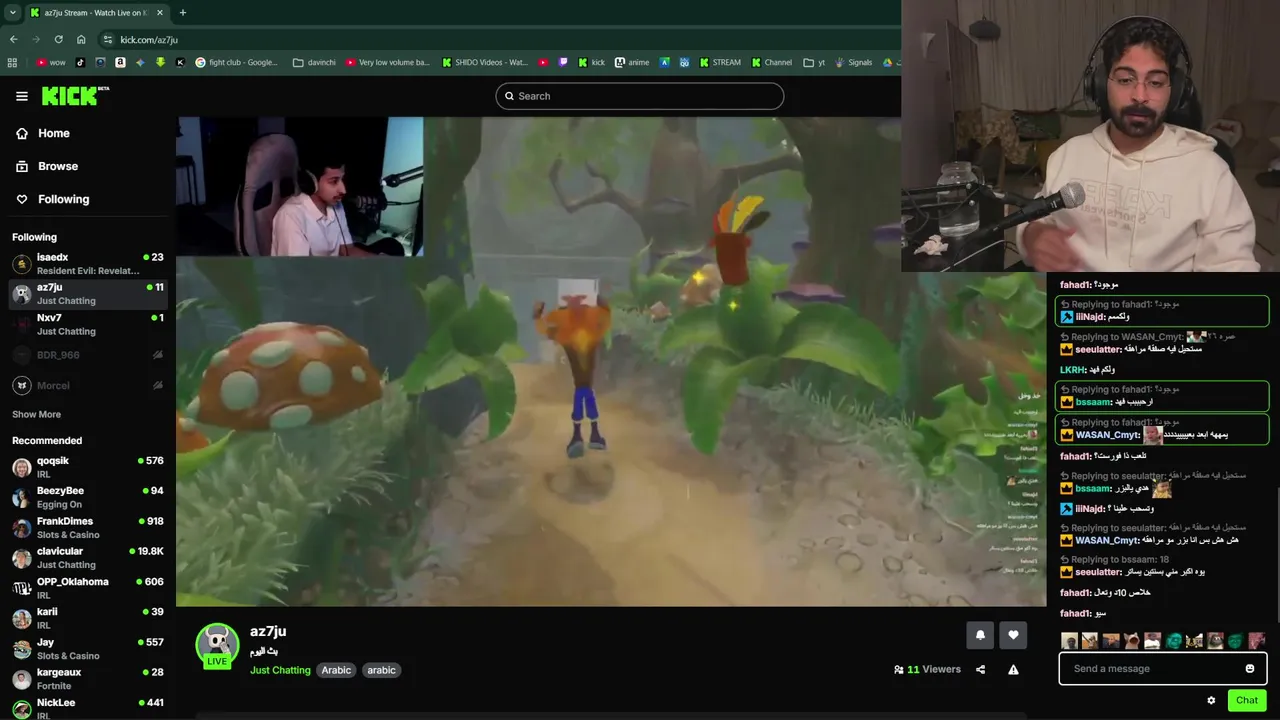Click the viewers count icon
The width and height of the screenshot is (1280, 720).
899,670
